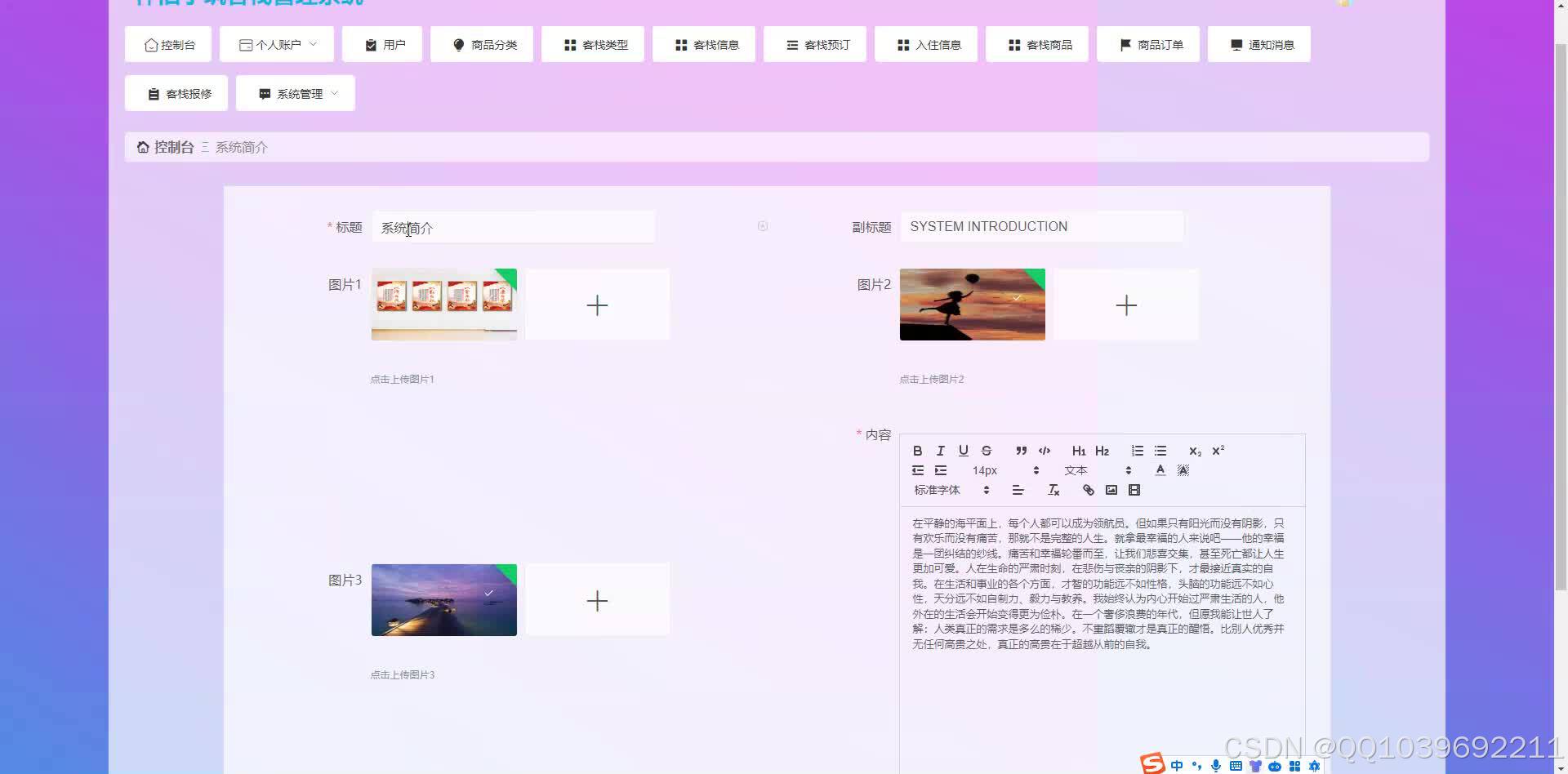Insert a code block in the editor
The height and width of the screenshot is (774, 1568).
(x=1045, y=450)
